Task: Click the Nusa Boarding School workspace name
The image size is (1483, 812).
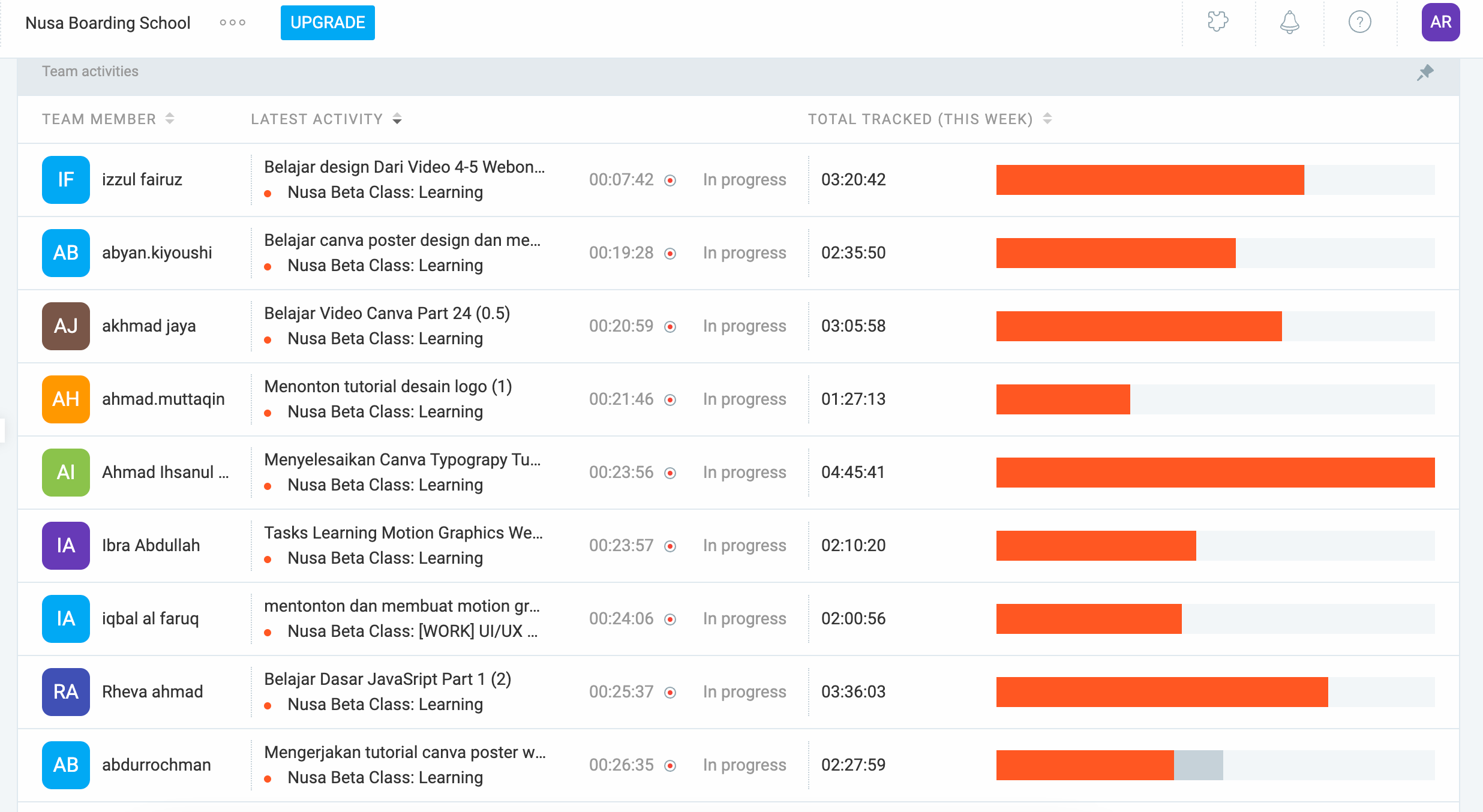Action: [x=108, y=23]
